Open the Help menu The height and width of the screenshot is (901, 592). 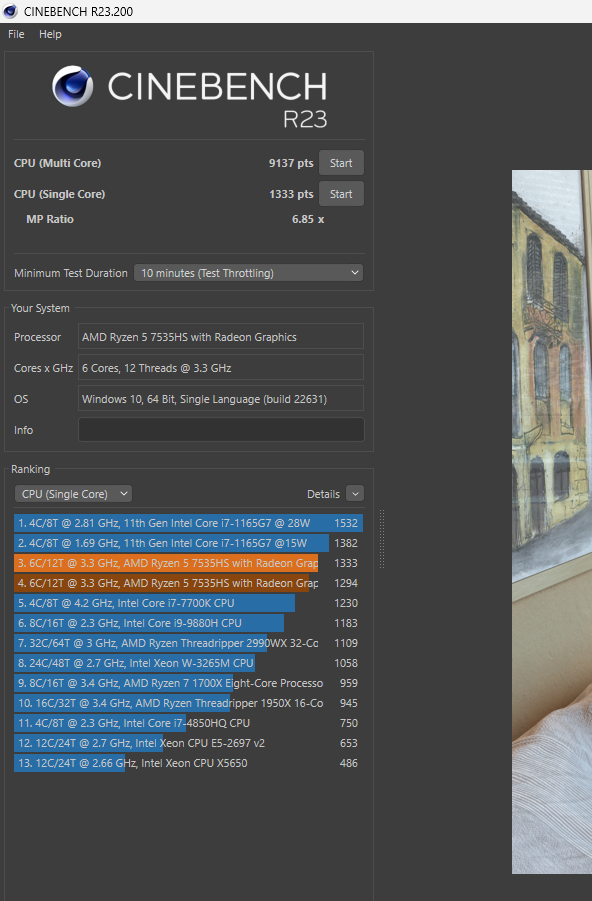click(x=50, y=34)
